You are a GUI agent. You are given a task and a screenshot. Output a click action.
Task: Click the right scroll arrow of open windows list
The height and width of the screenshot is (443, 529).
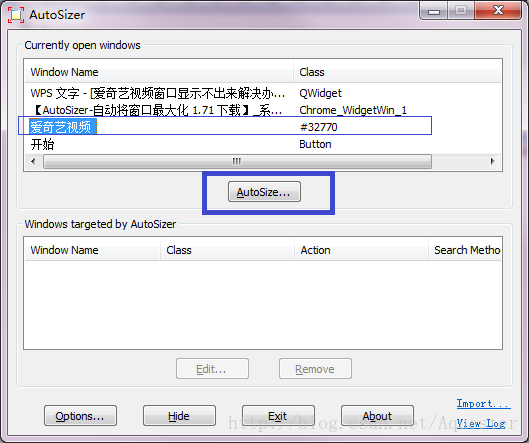493,161
